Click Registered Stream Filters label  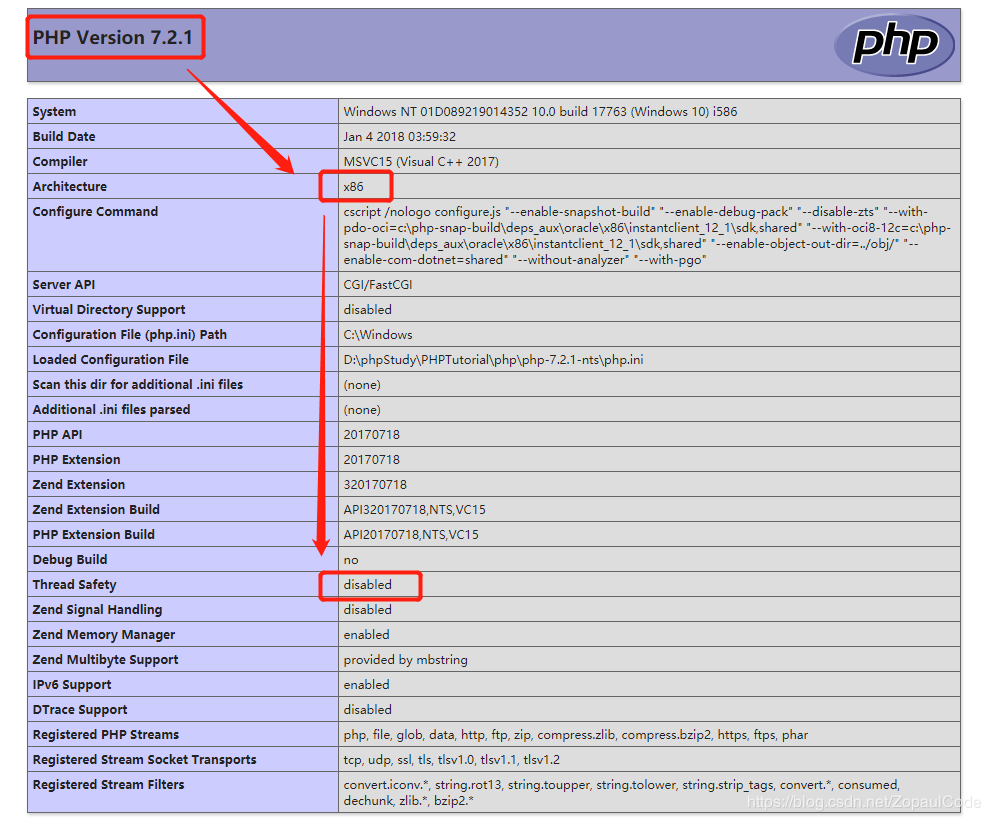click(x=109, y=785)
